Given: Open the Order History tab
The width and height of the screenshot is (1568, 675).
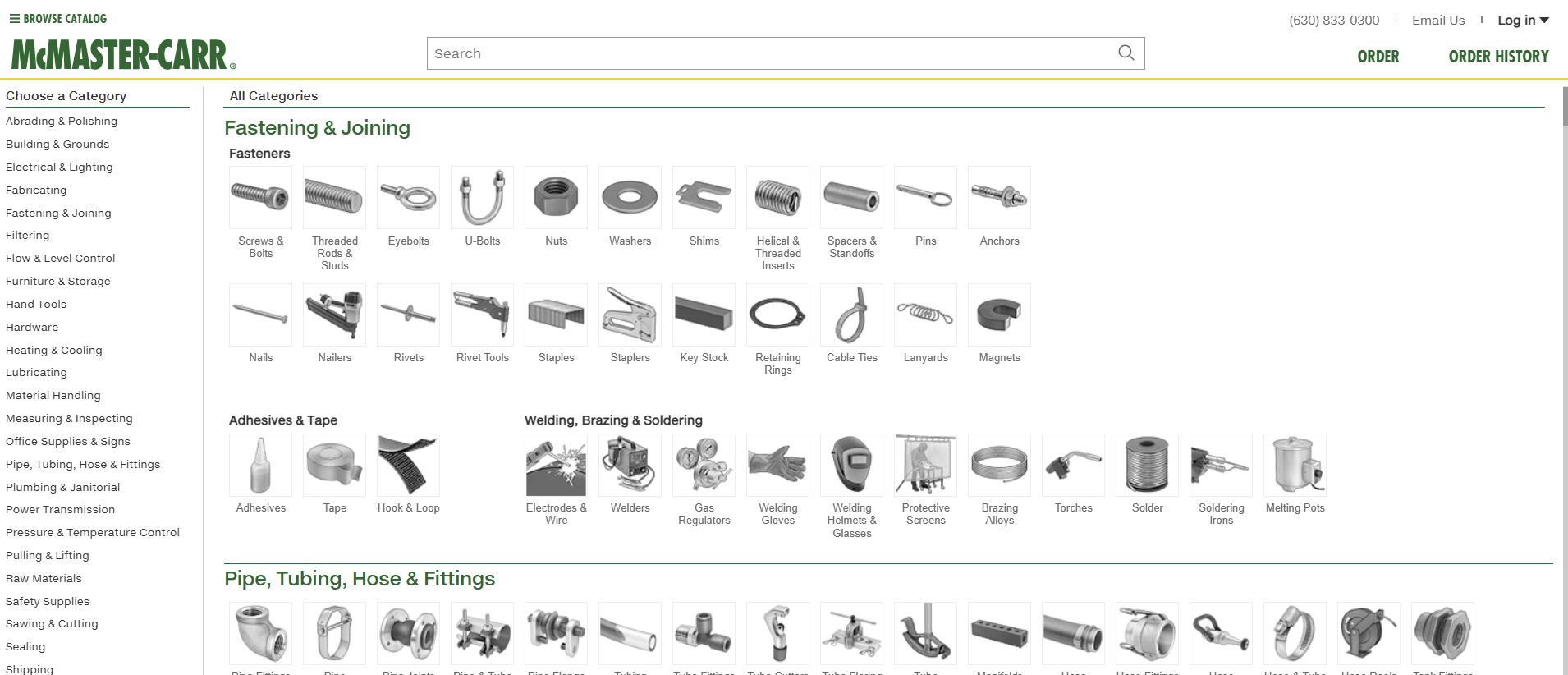Looking at the screenshot, I should click(1498, 57).
